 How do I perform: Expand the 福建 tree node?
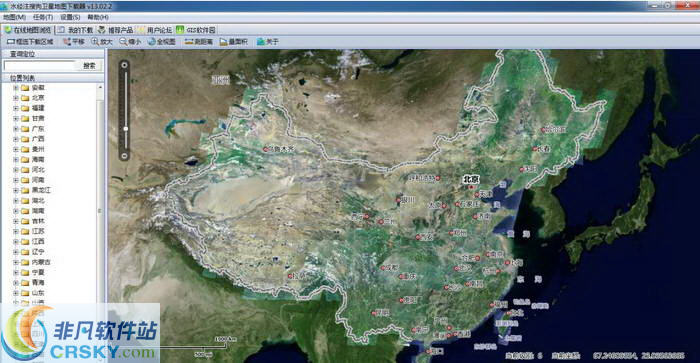[16, 108]
